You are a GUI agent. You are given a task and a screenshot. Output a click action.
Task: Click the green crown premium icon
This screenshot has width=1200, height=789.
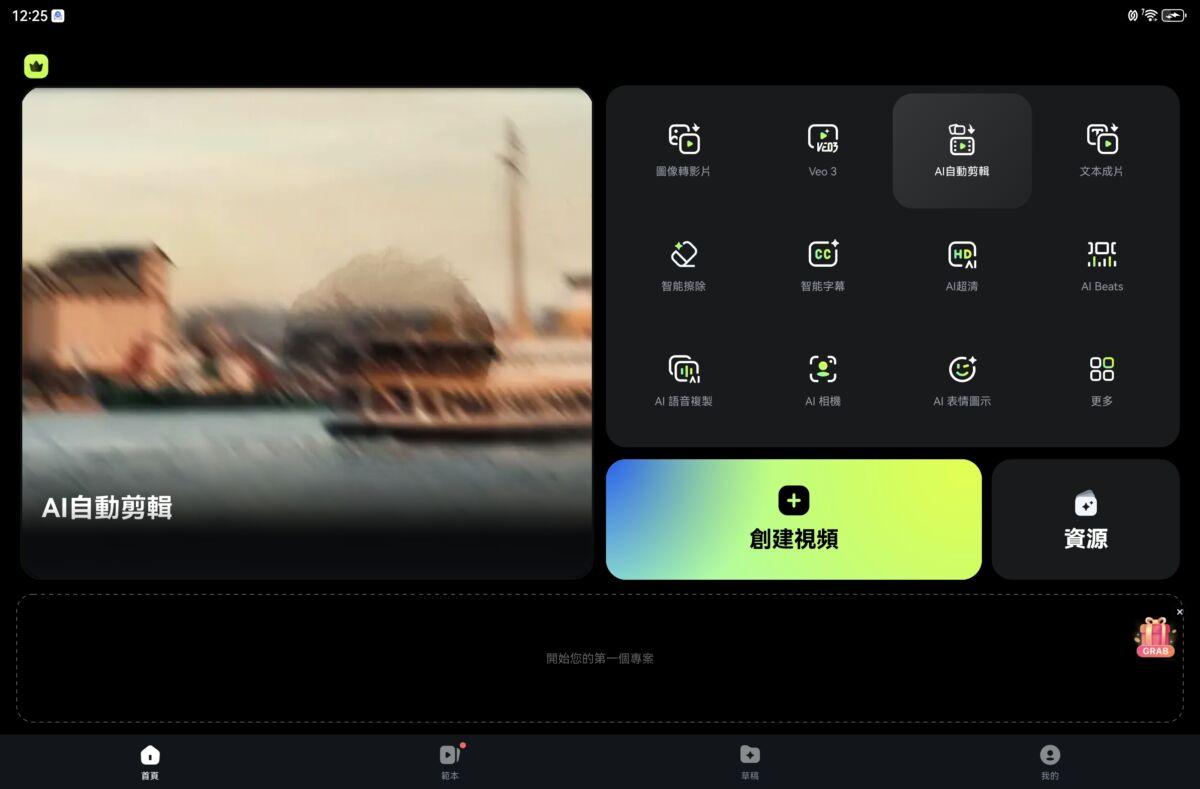[x=36, y=66]
